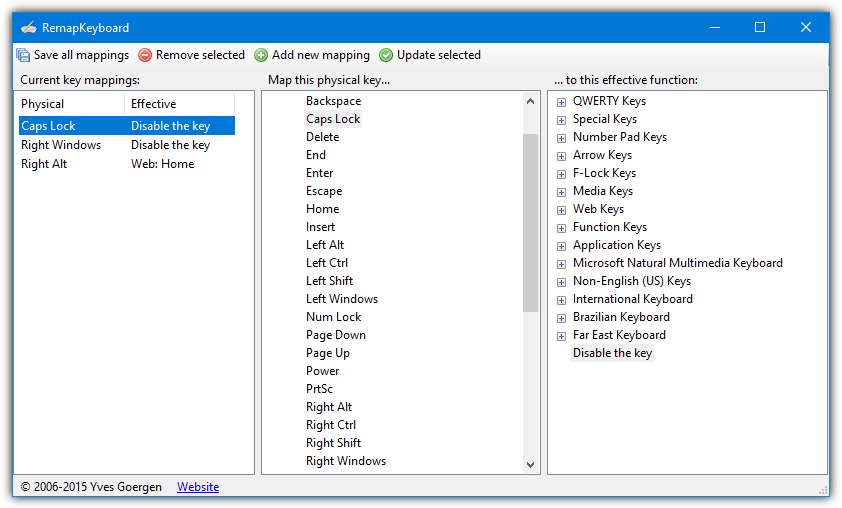Screen dimensions: 842x508
Task: Expand the Number Pad Keys node
Action: click(x=561, y=138)
